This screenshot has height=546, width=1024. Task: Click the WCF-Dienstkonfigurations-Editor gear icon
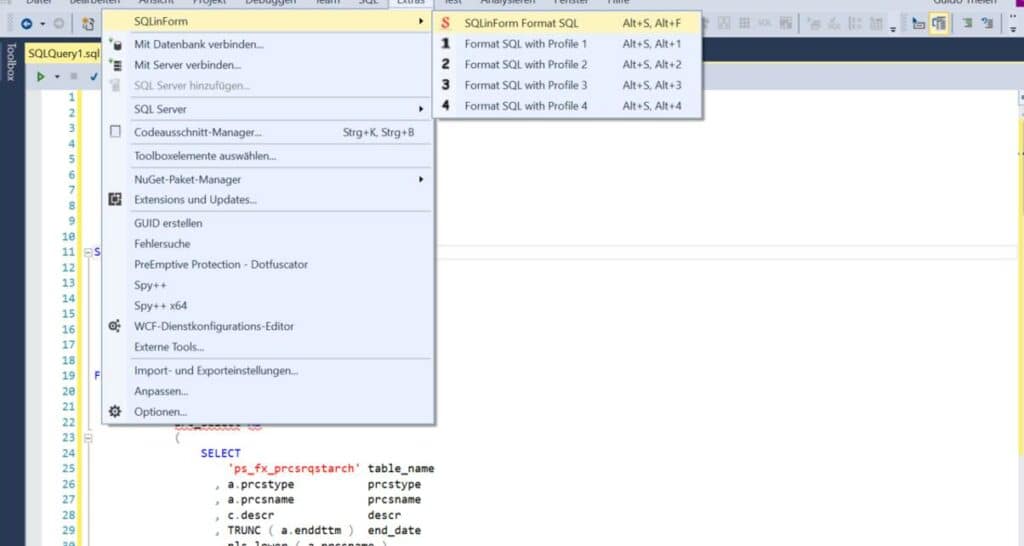(115, 326)
